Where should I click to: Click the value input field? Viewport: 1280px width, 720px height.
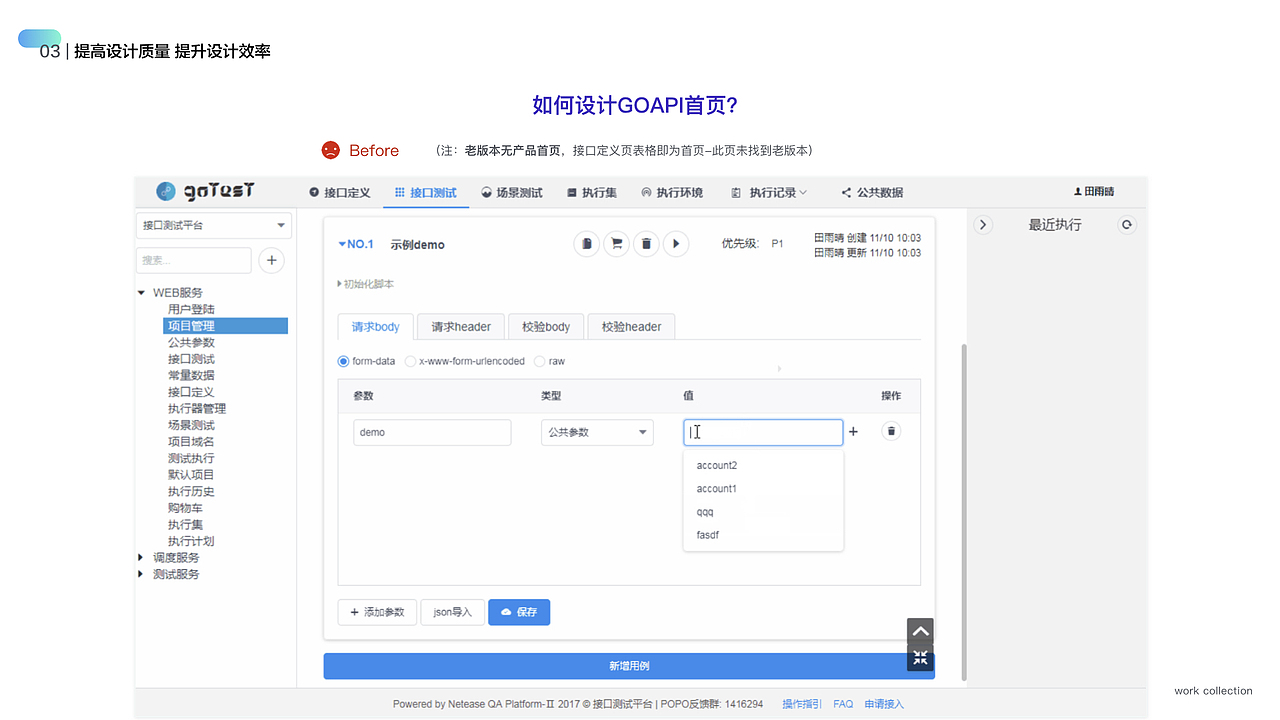point(763,432)
